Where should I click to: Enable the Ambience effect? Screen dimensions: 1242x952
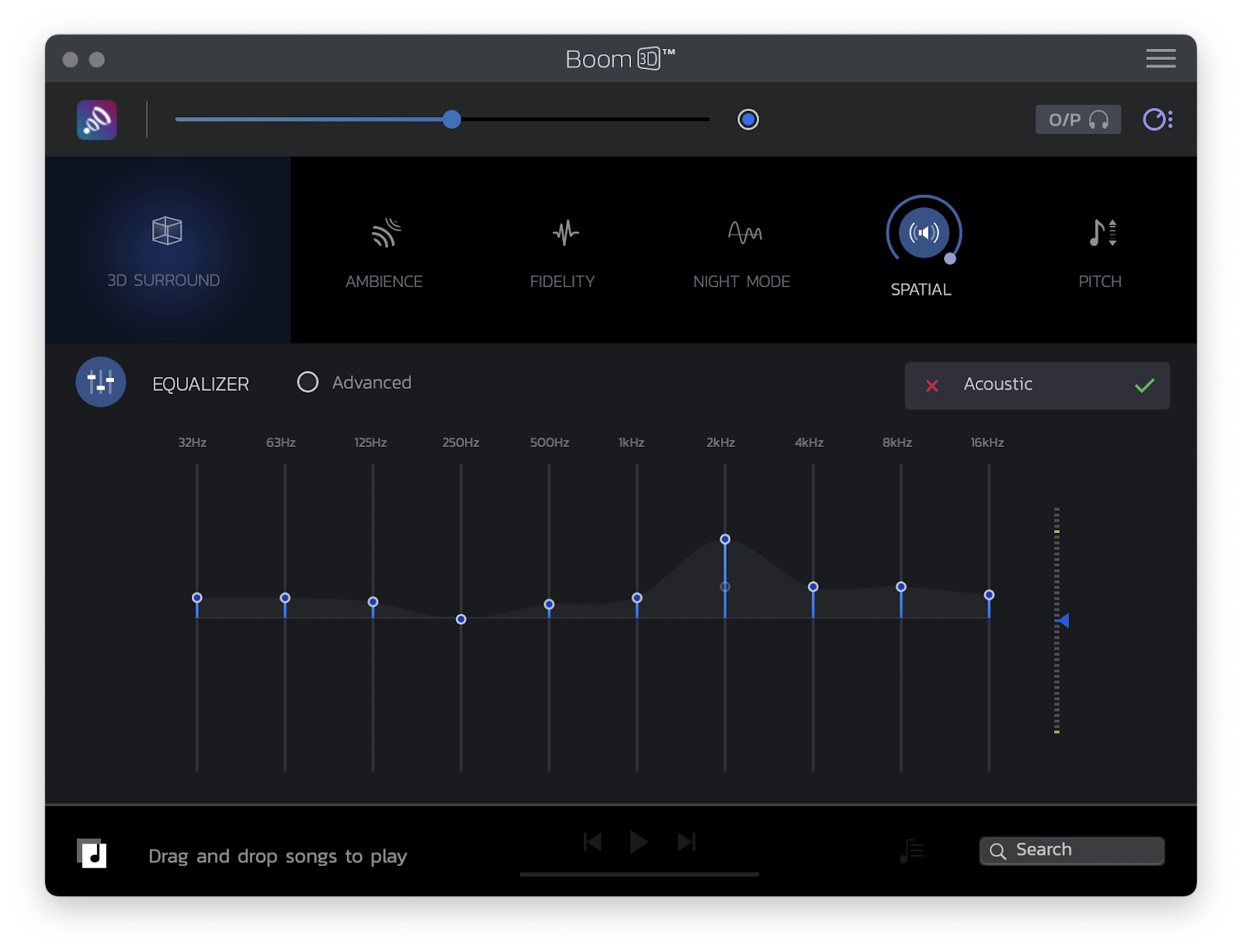[x=385, y=233]
